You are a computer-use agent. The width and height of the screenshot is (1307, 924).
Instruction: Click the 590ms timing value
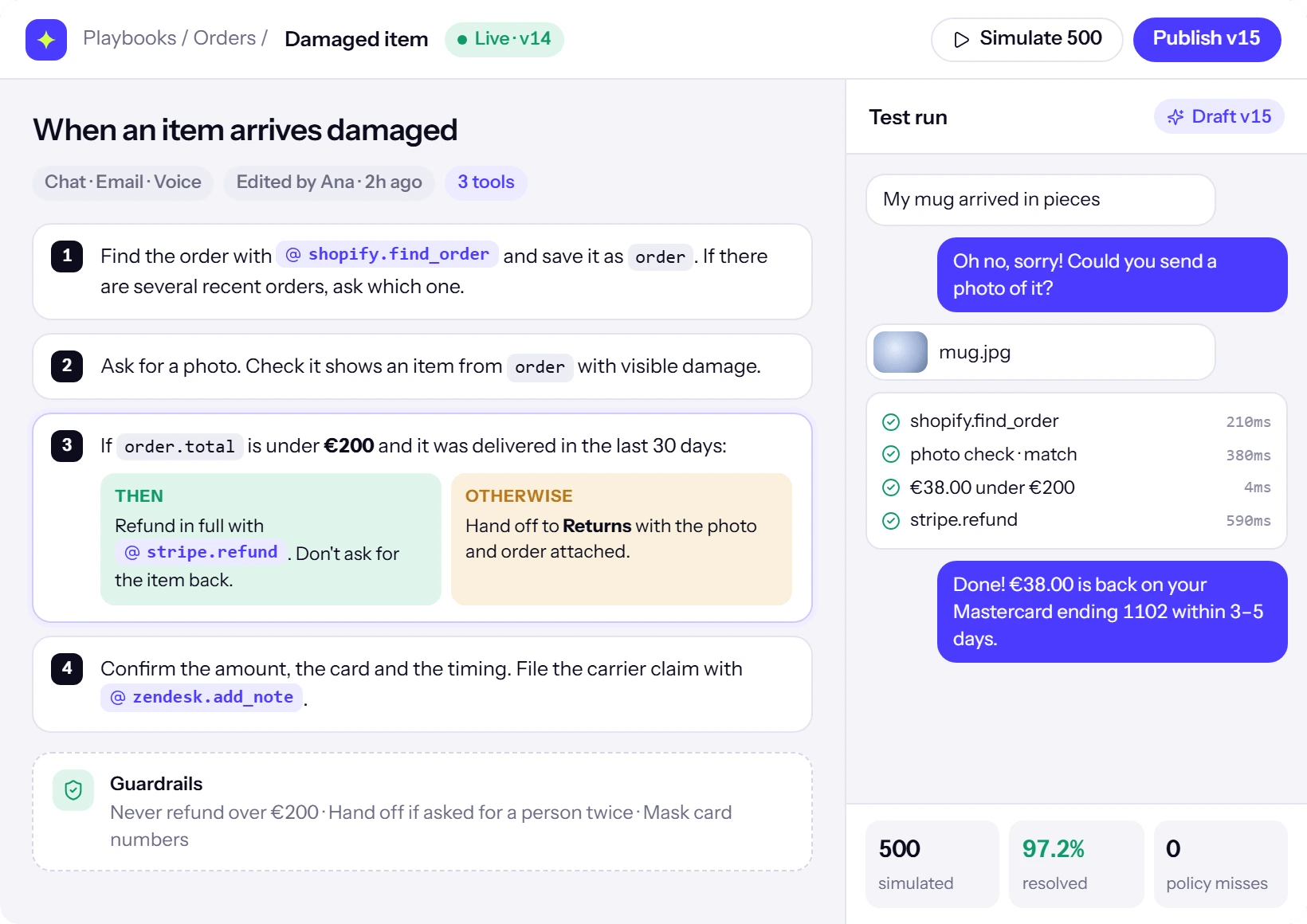pyautogui.click(x=1248, y=521)
